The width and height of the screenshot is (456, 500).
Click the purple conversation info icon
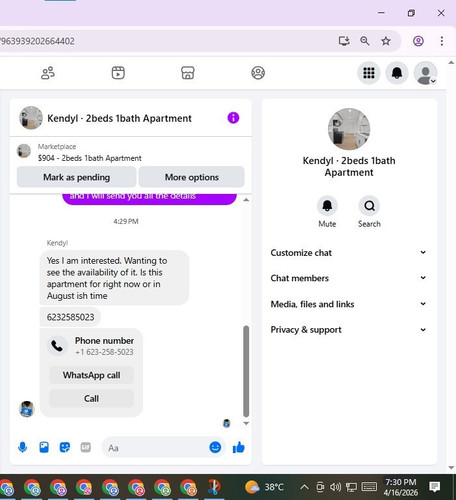click(233, 118)
